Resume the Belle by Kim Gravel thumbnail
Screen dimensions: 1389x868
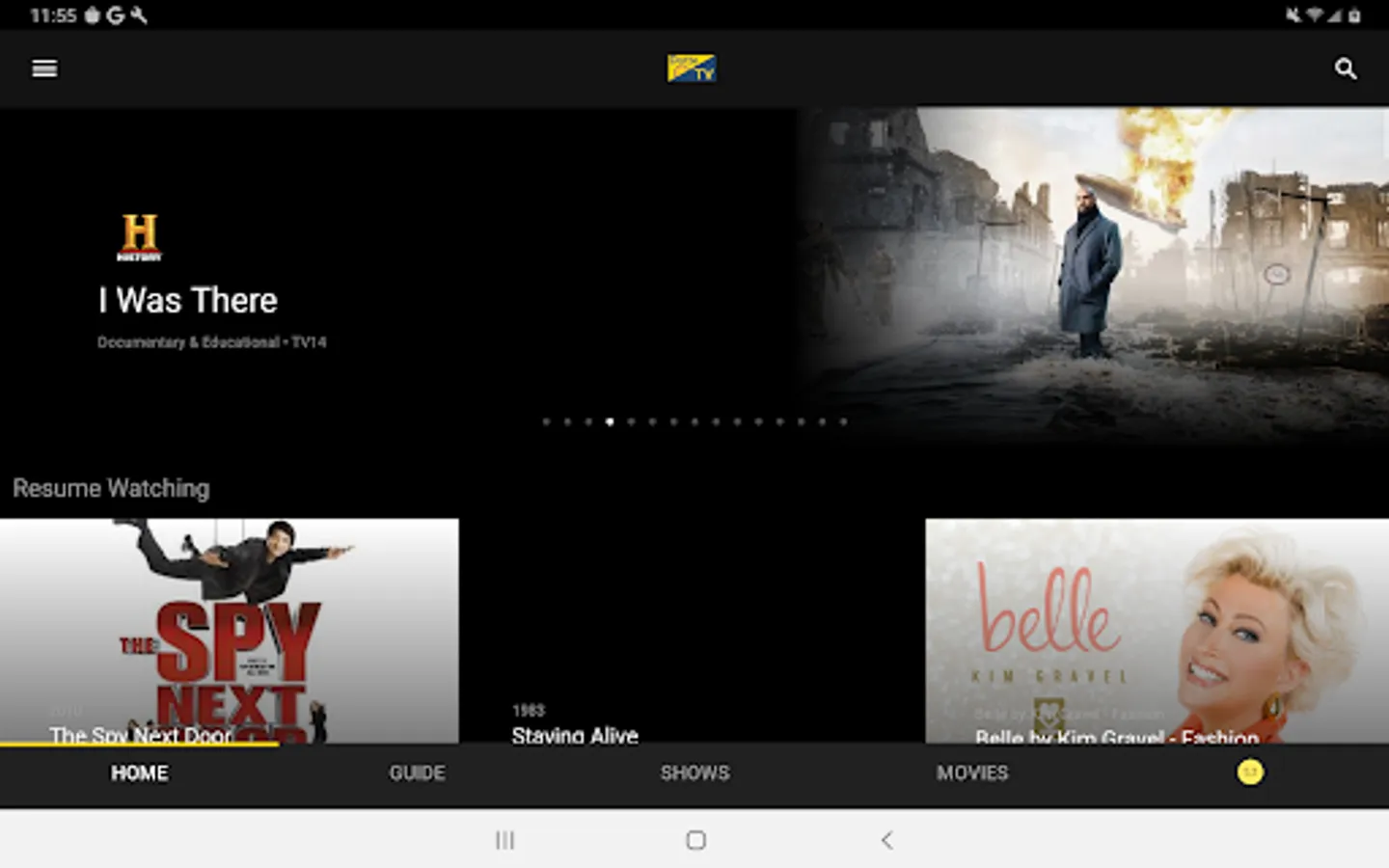coord(1157,631)
